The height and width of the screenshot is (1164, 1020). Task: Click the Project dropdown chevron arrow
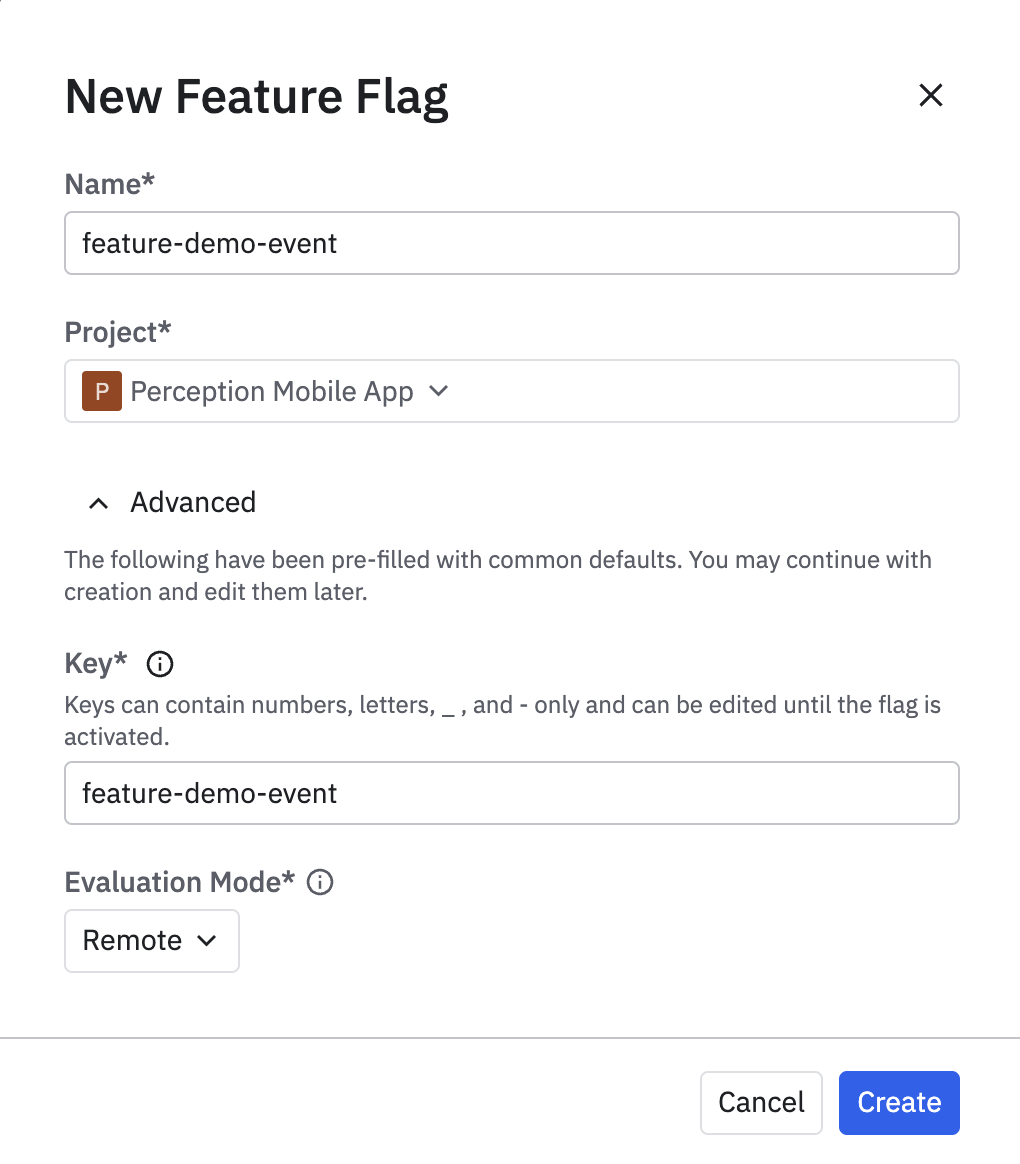pyautogui.click(x=438, y=392)
